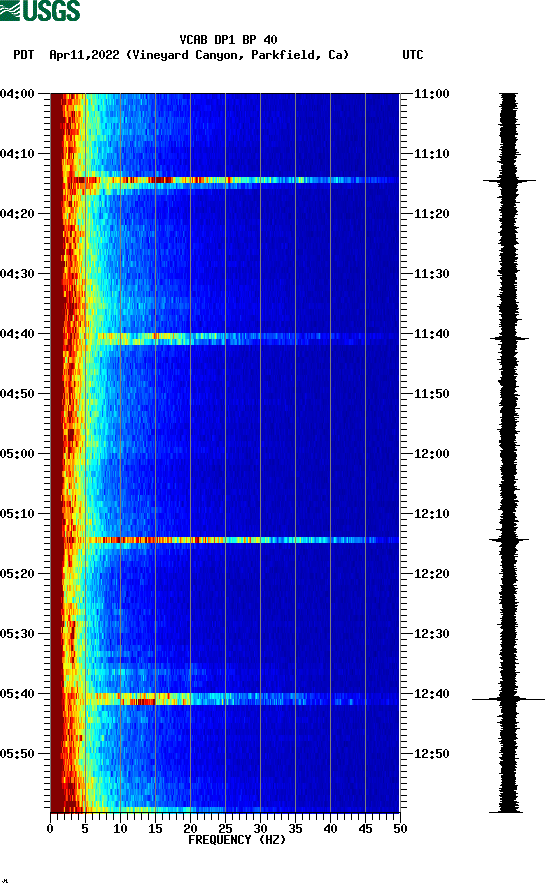The width and height of the screenshot is (552, 892).
Task: Click the seismogram spike near 11:41 UTC
Action: [509, 338]
